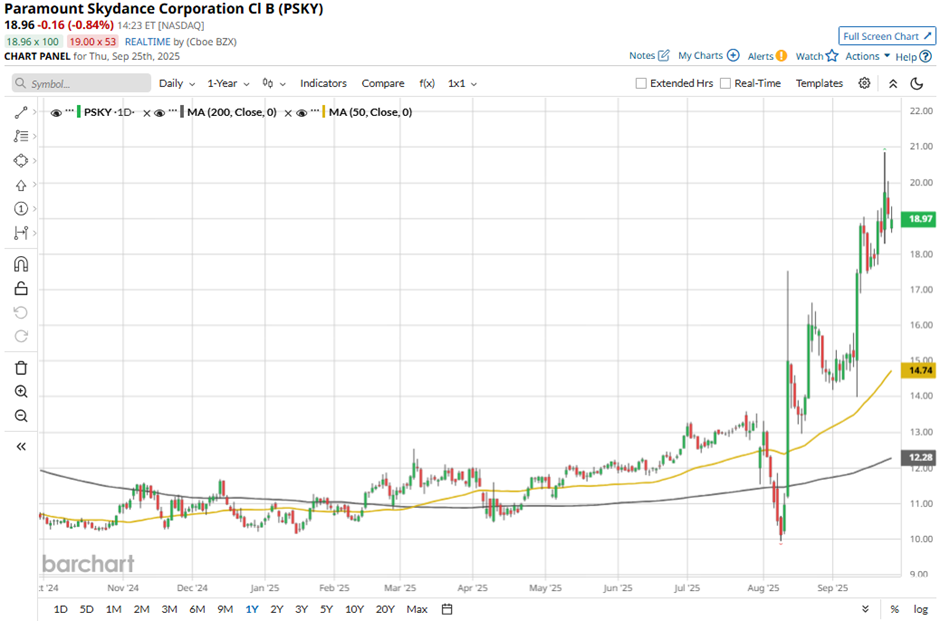Enable the Extended Hrs checkbox
The height and width of the screenshot is (621, 940).
[641, 83]
